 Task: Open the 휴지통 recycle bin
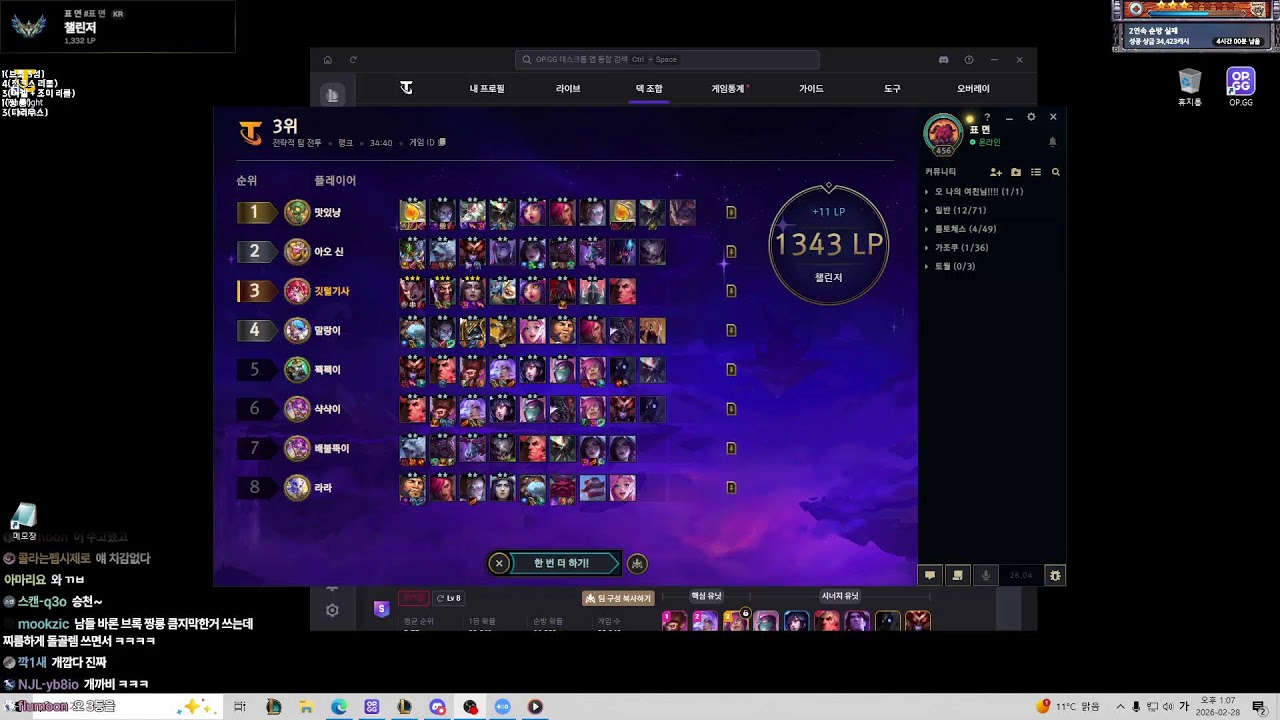point(1189,87)
